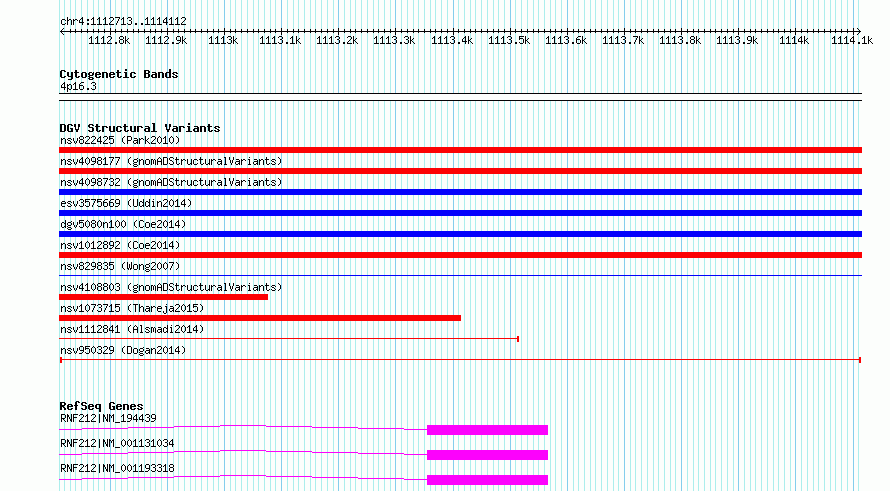Click the 1113.9k ruler tick label
Screen dimensions: 890x491
pyautogui.click(x=737, y=40)
